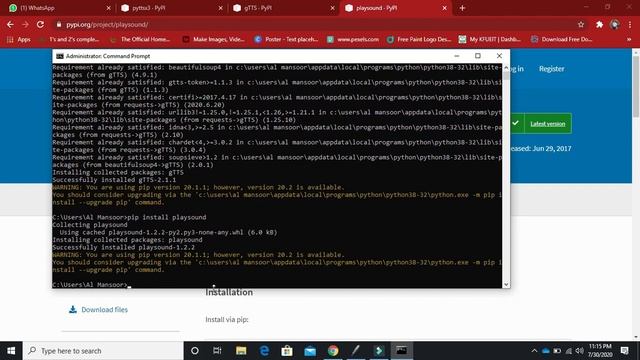The height and width of the screenshot is (360, 640).
Task: Show more bookmarks with the chevron
Action: (629, 39)
